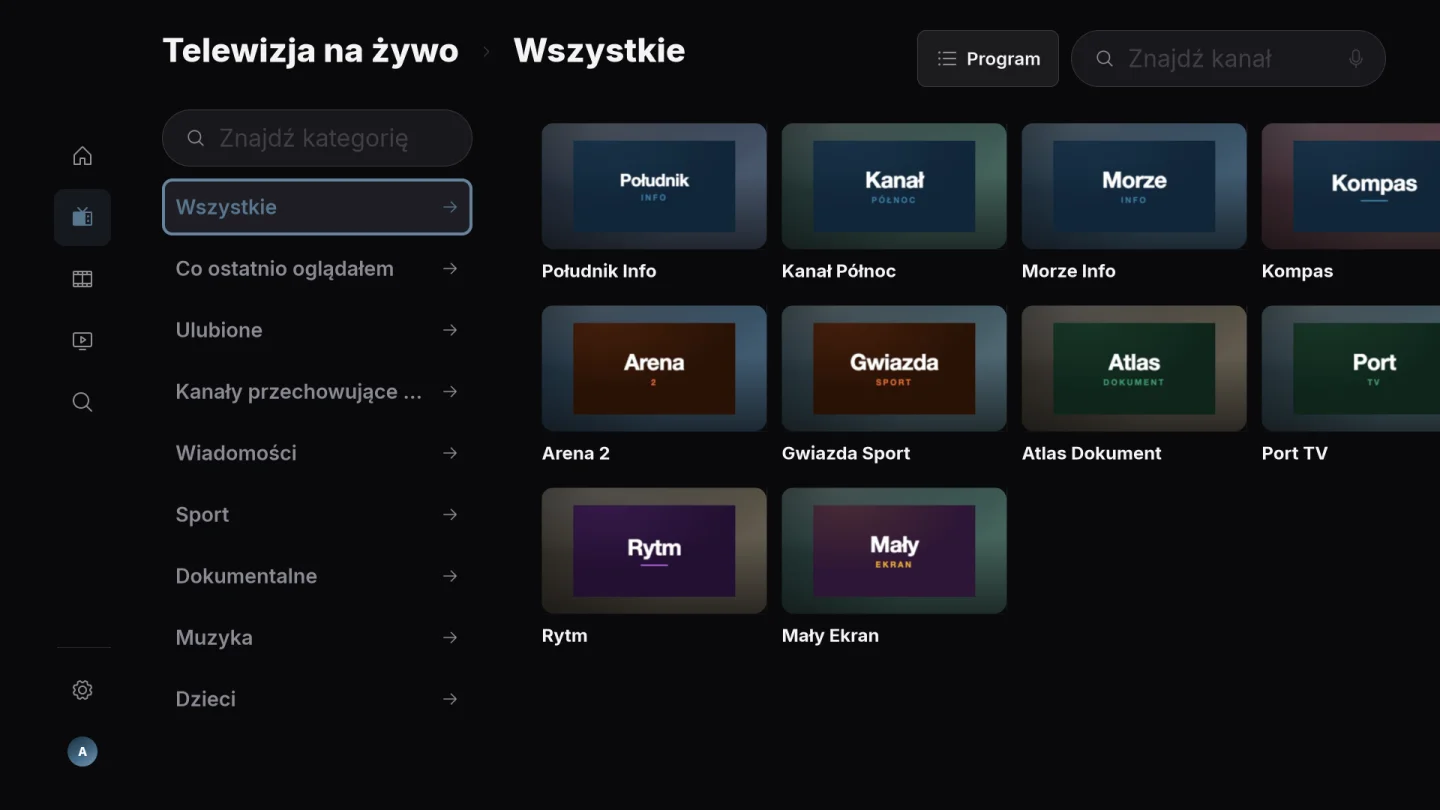Open the Dokumentalne category
The height and width of the screenshot is (810, 1440).
[x=317, y=576]
